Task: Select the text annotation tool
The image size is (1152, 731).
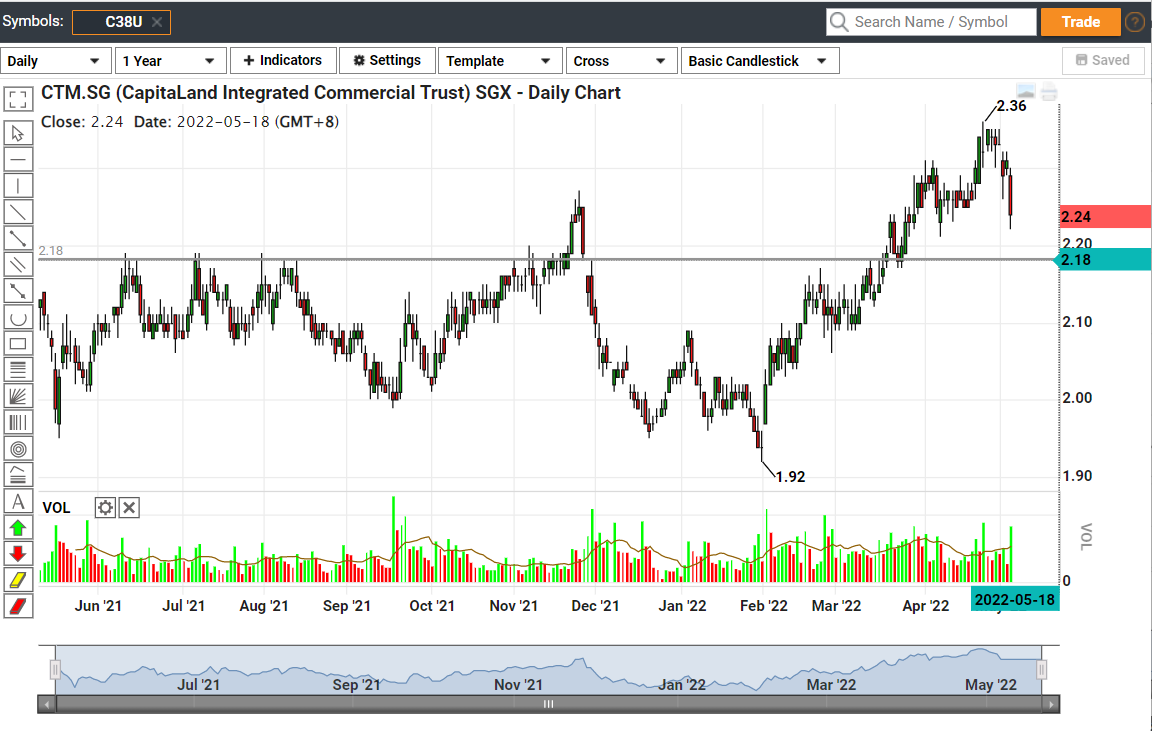Action: [18, 500]
